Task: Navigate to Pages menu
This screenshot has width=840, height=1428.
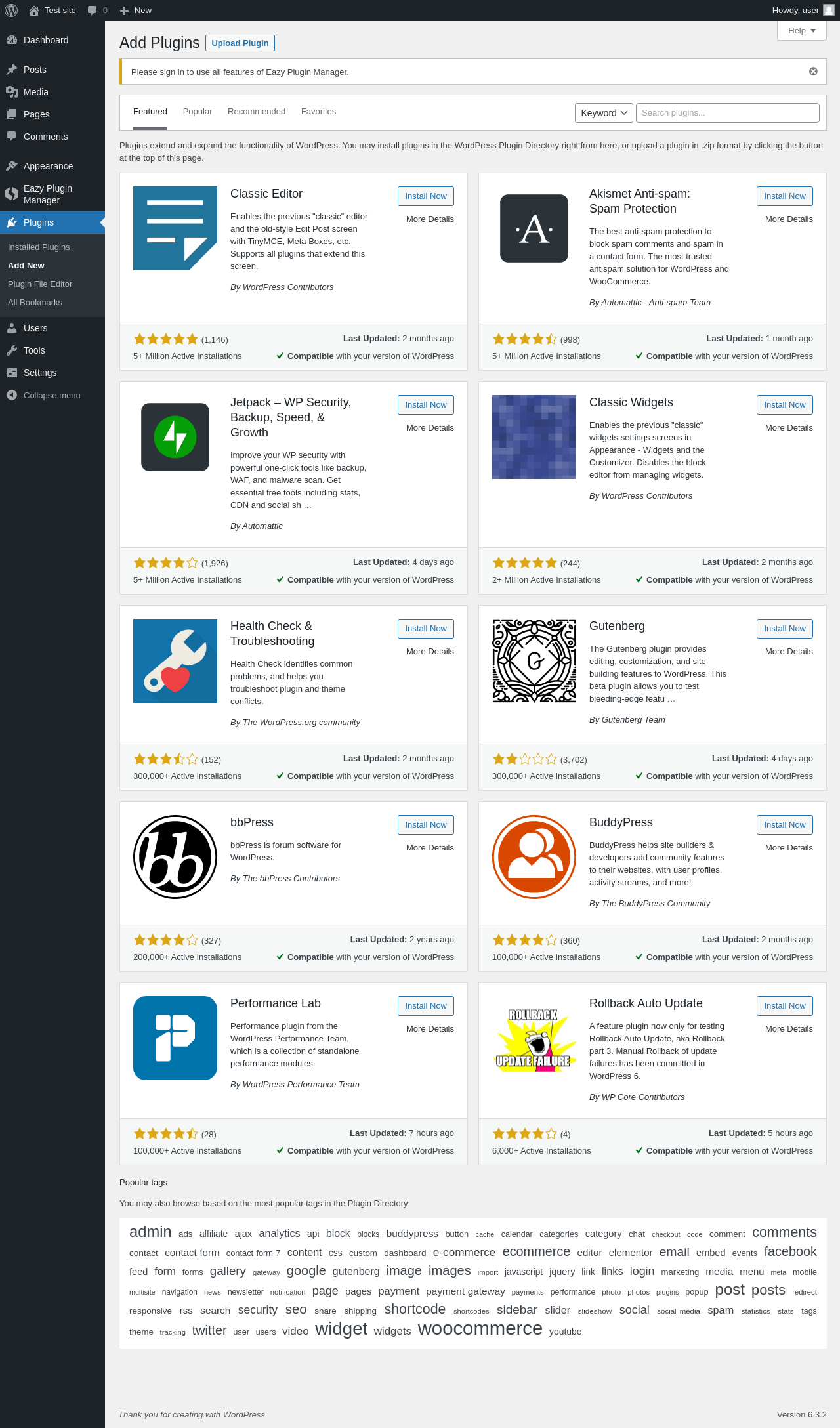Action: tap(52, 114)
